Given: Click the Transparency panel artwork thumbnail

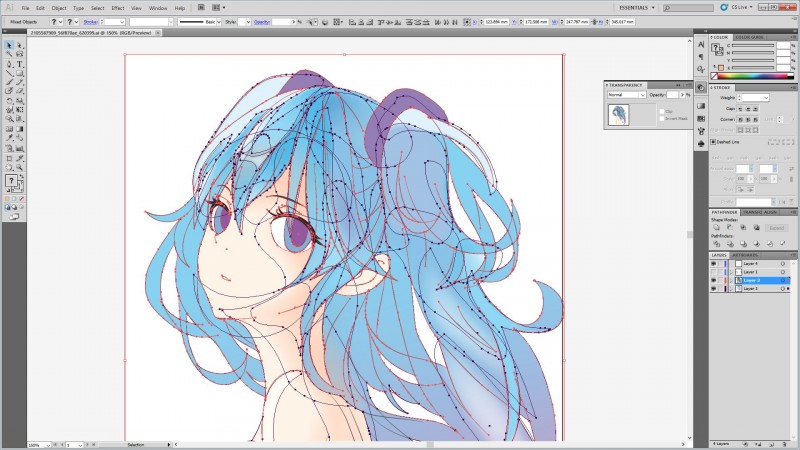Looking at the screenshot, I should coord(621,114).
